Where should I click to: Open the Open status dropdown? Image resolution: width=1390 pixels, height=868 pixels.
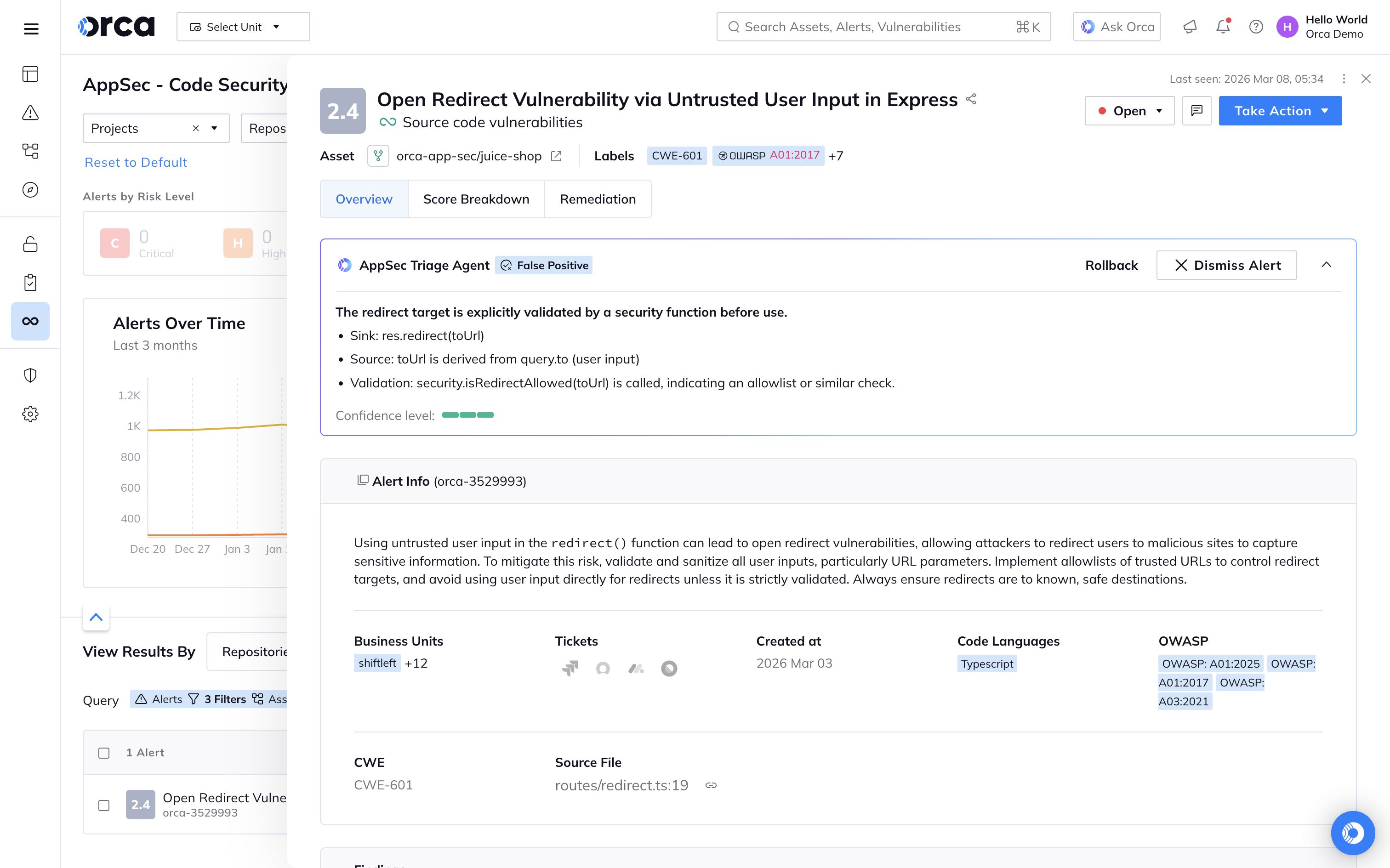[x=1129, y=110]
